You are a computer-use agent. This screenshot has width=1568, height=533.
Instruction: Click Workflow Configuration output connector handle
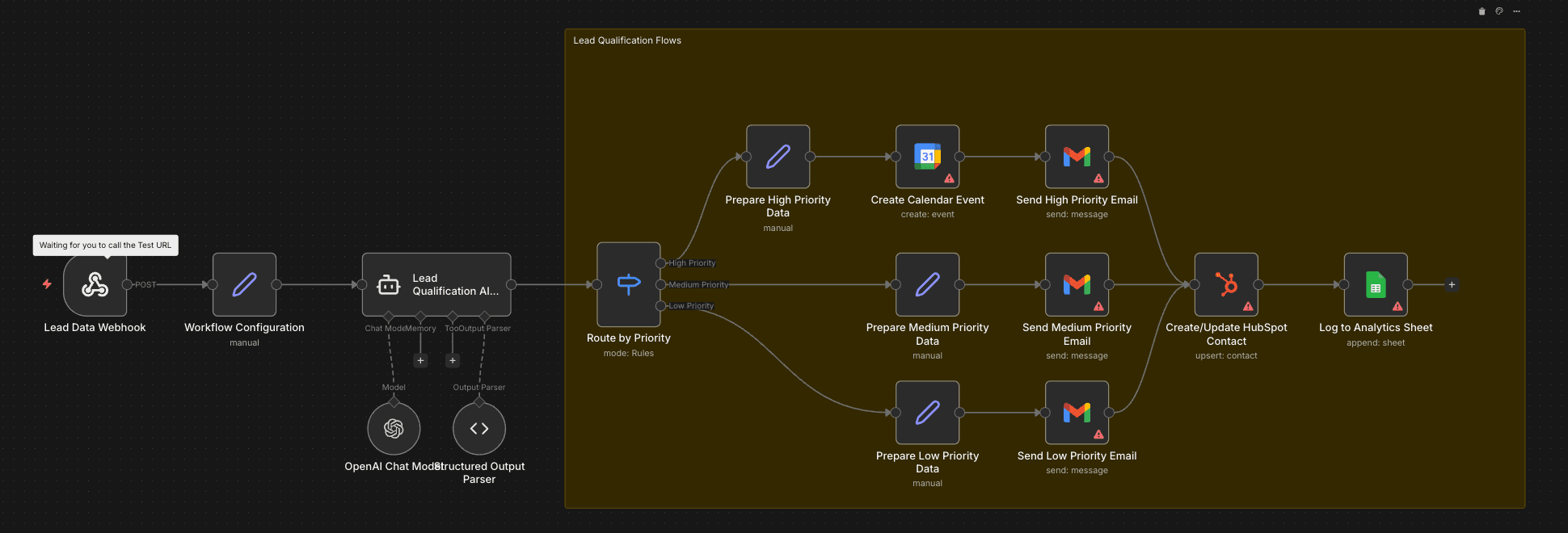coord(276,284)
